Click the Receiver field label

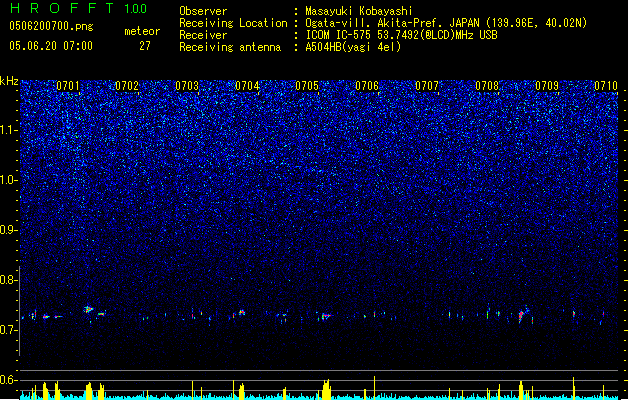pyautogui.click(x=203, y=35)
